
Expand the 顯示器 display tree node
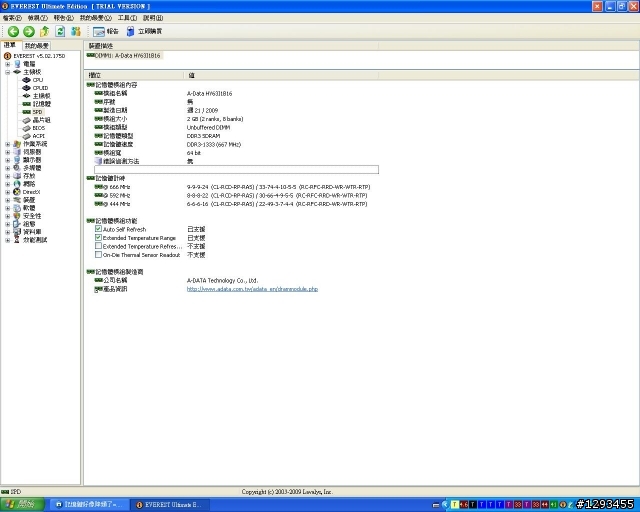pos(7,160)
